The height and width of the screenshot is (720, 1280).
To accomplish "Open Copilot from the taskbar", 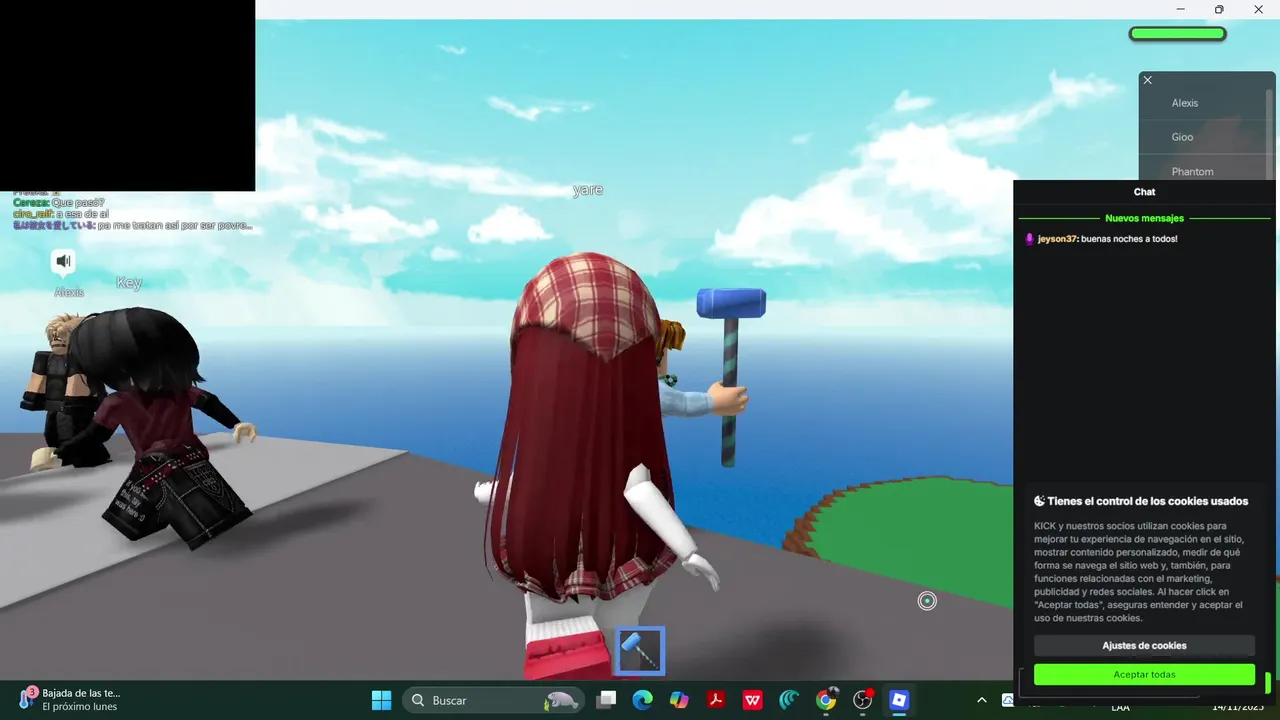I will pyautogui.click(x=679, y=700).
